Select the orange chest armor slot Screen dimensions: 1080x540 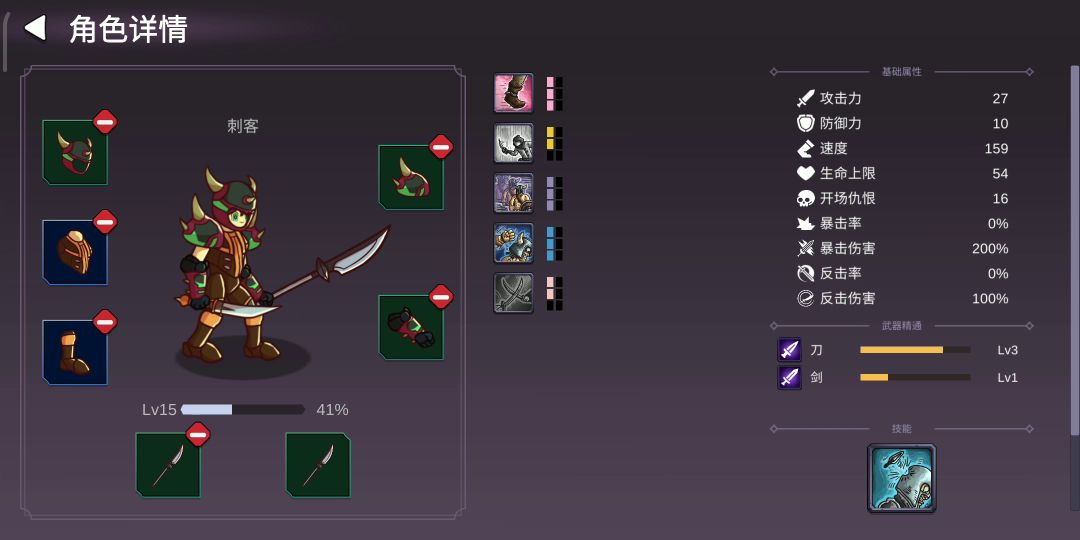tap(75, 252)
